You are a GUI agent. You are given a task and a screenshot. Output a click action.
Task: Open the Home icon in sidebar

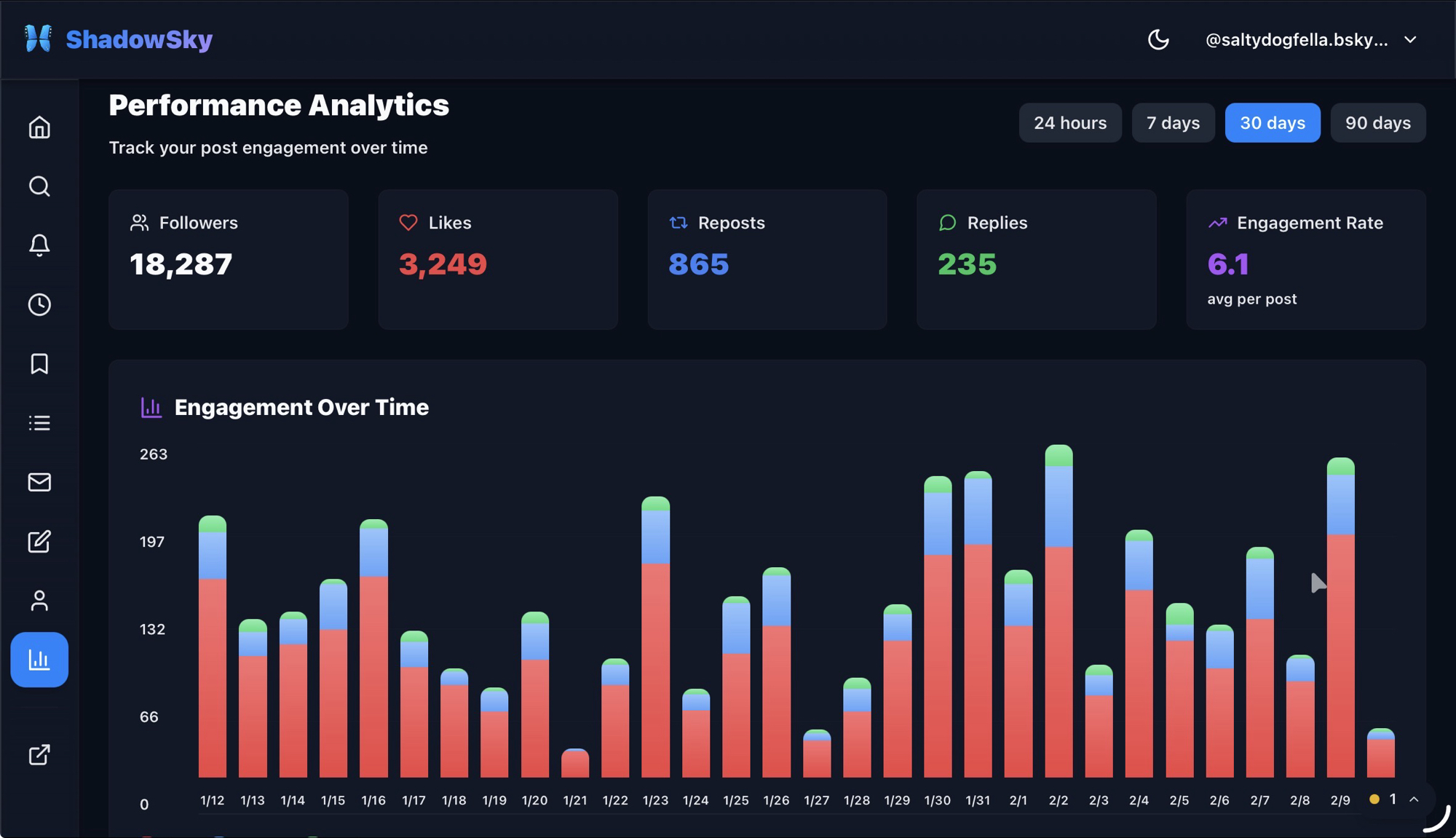click(x=39, y=127)
